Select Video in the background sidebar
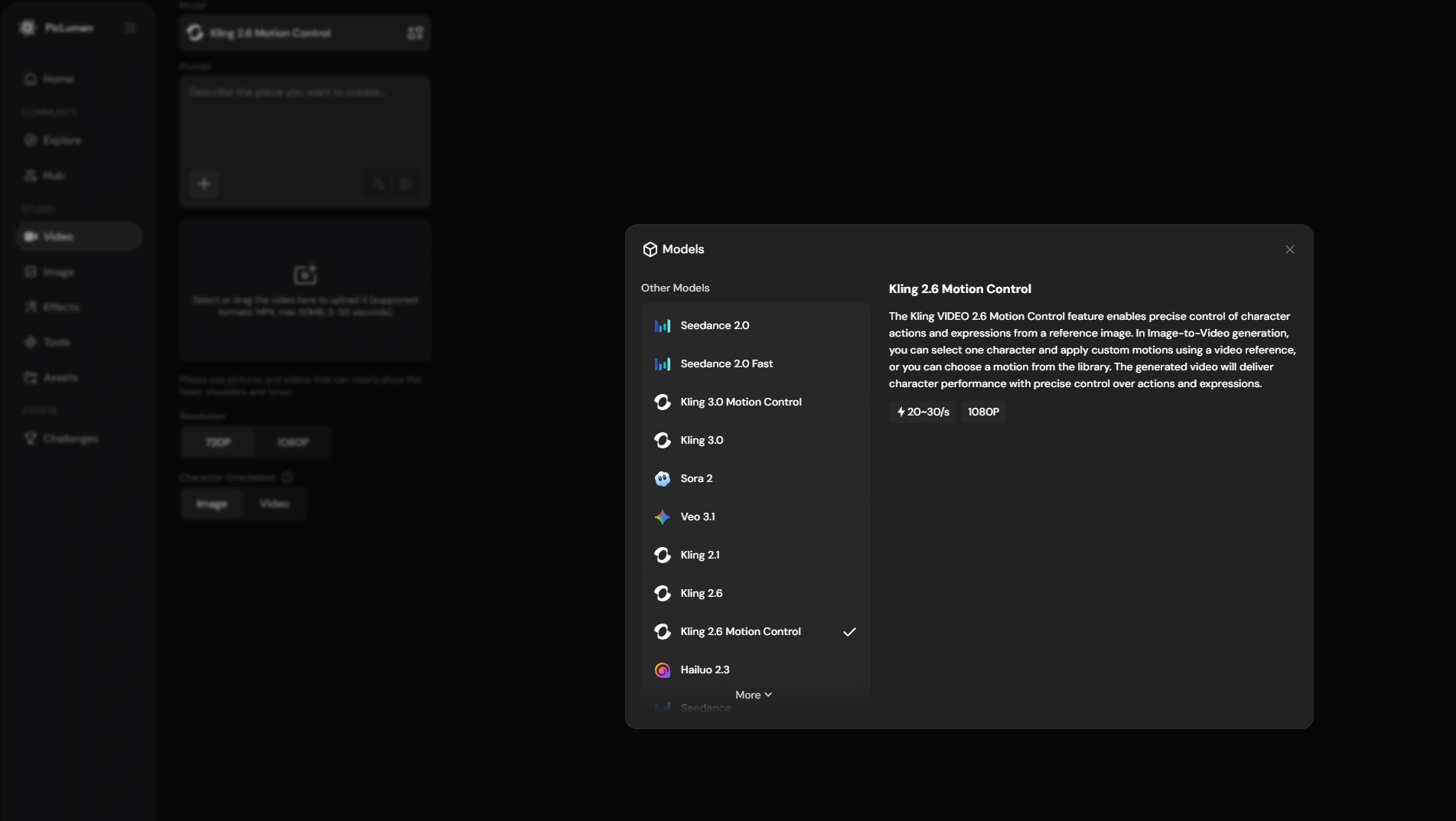 (79, 237)
